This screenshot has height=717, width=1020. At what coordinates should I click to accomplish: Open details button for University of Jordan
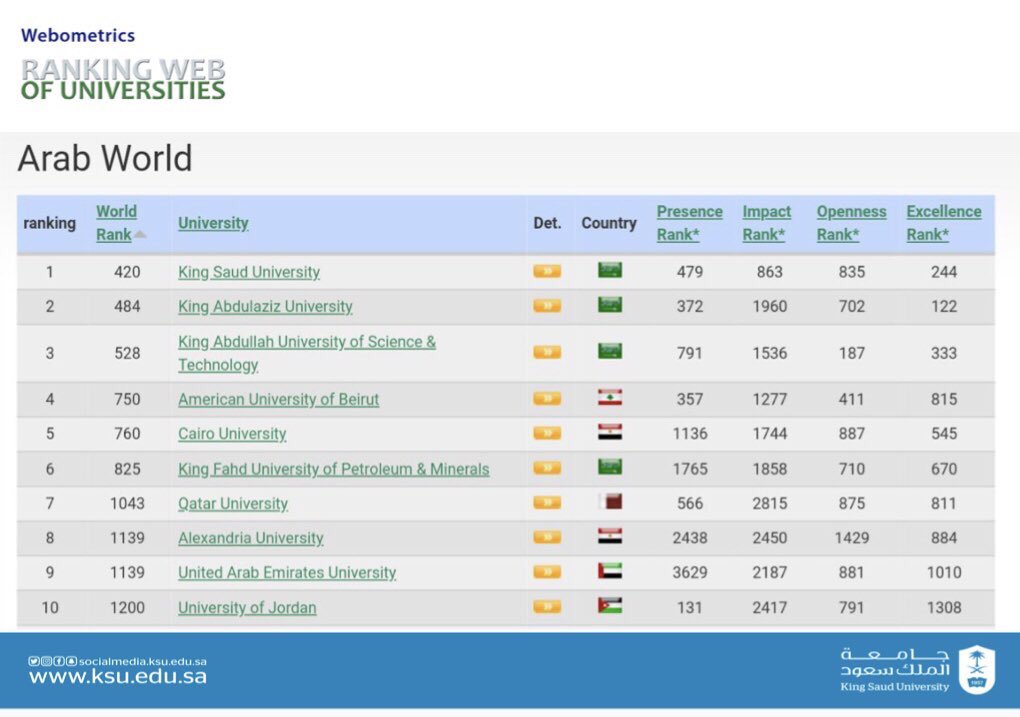click(x=547, y=607)
